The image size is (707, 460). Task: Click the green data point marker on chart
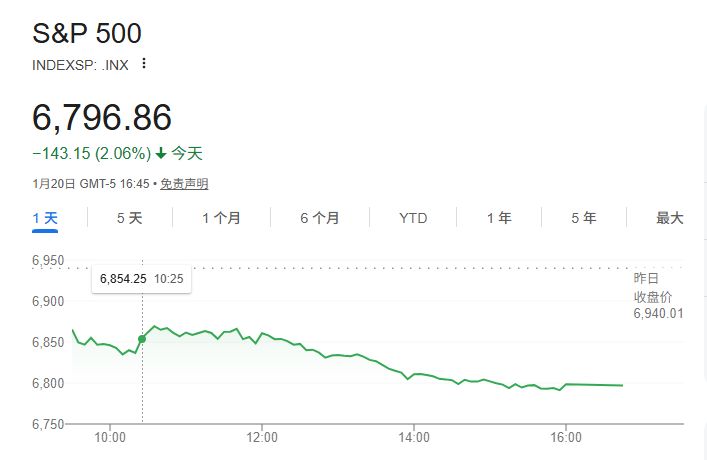pos(141,339)
